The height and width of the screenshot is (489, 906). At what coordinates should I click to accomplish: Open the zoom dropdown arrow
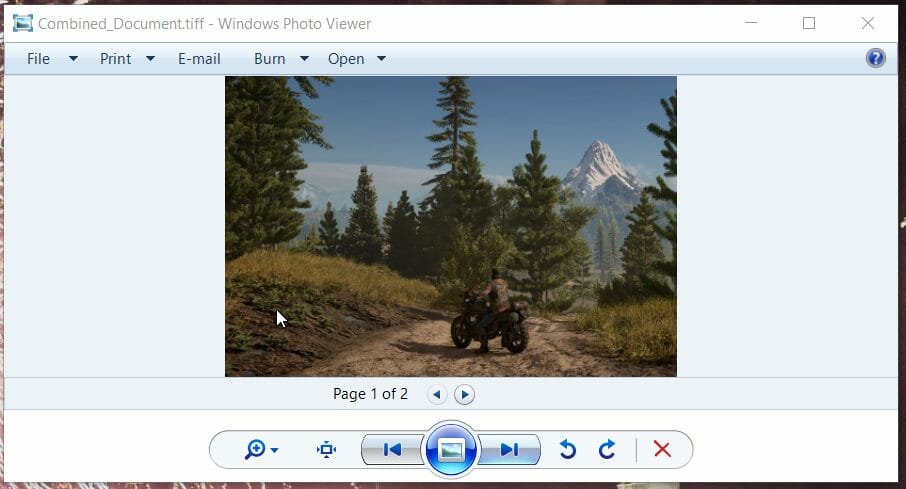(274, 450)
